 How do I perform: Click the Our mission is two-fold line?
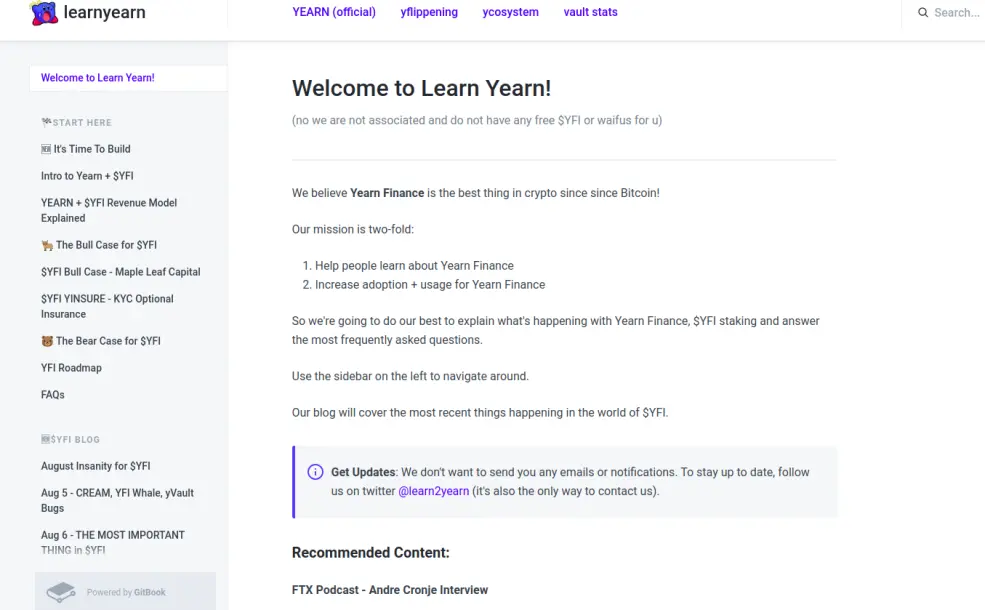[x=353, y=229]
